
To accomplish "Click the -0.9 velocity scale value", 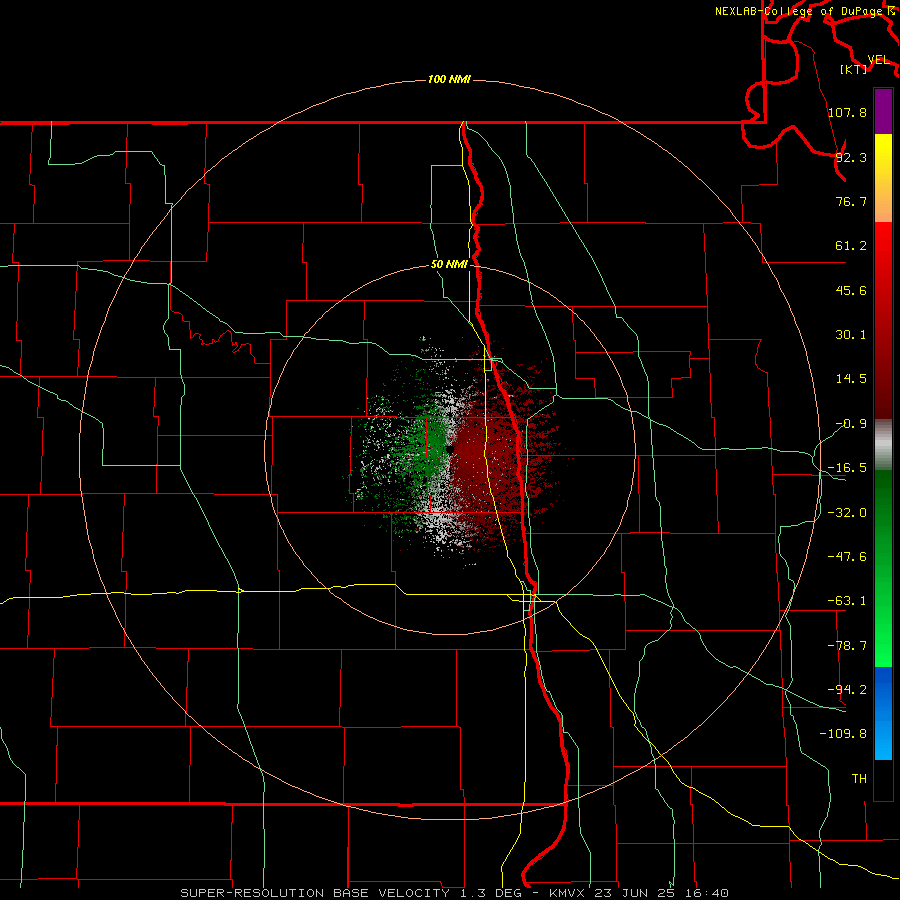I will pos(851,424).
